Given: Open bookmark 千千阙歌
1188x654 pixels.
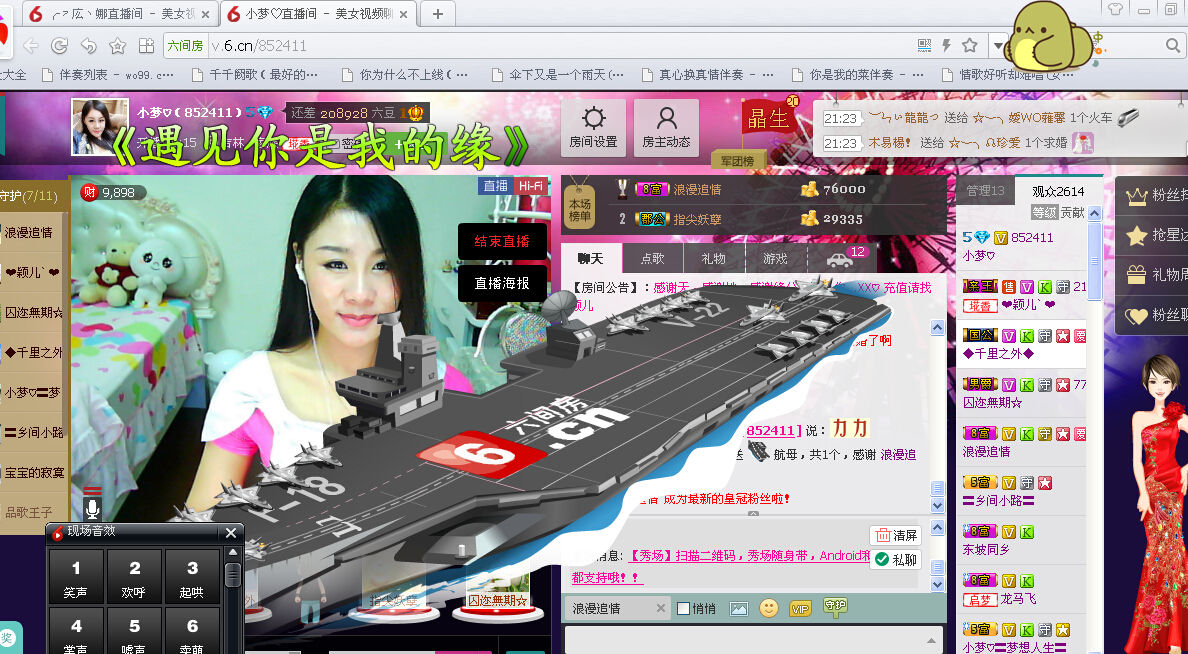Looking at the screenshot, I should tap(255, 74).
